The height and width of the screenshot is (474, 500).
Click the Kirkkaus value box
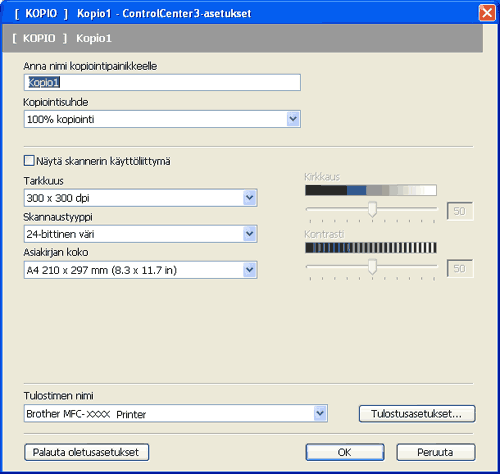point(460,211)
